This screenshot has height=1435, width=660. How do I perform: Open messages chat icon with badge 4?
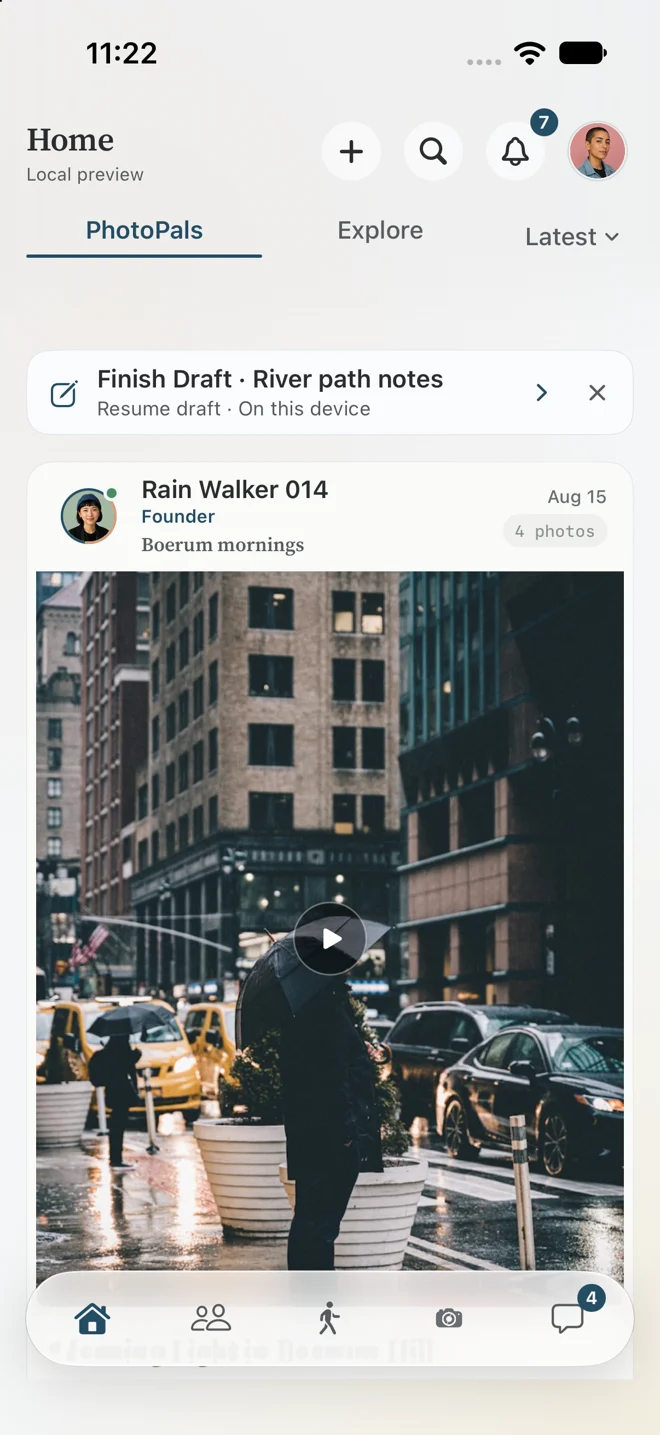(x=568, y=1319)
